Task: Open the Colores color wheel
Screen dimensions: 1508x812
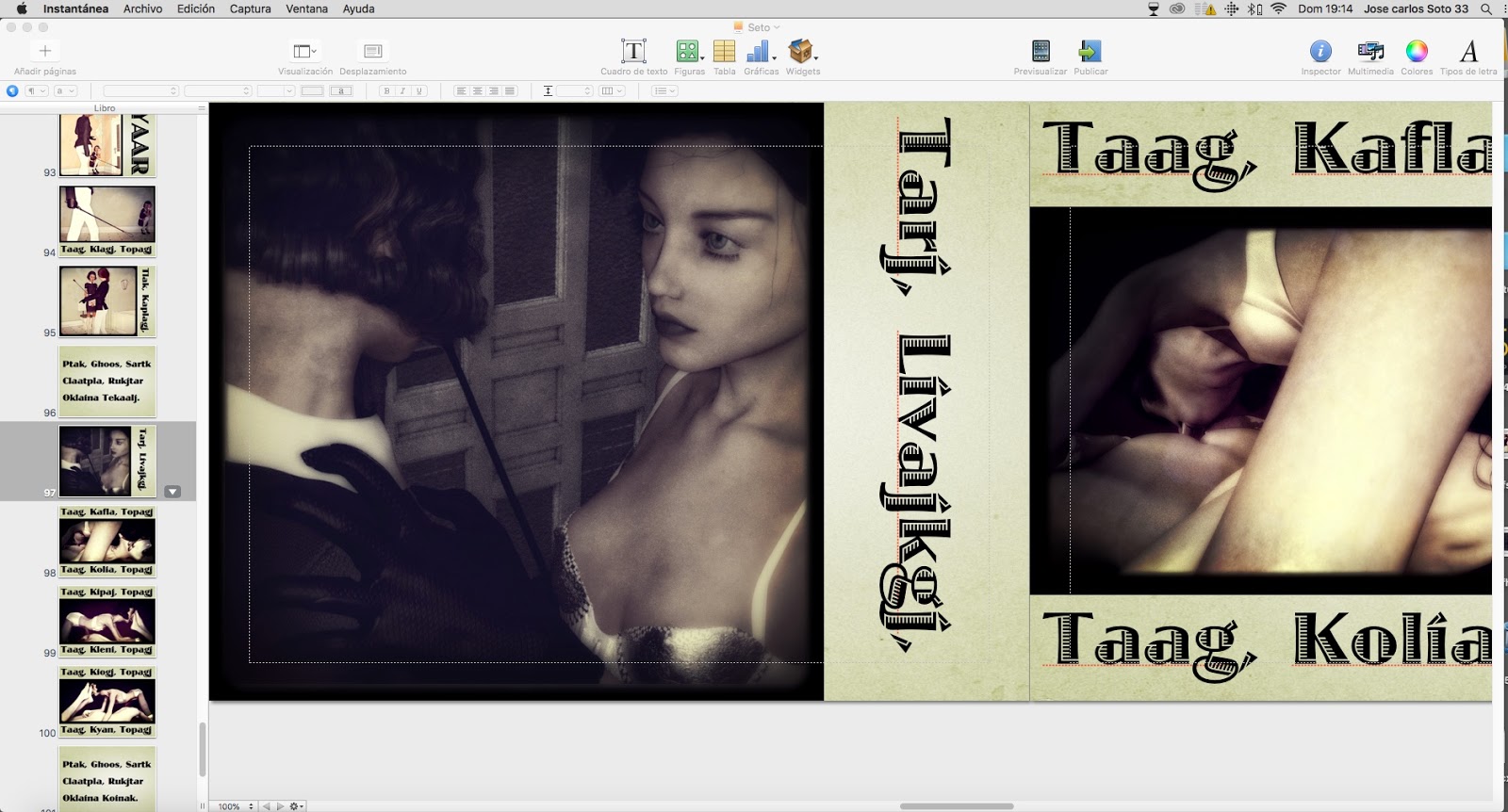Action: (1417, 51)
